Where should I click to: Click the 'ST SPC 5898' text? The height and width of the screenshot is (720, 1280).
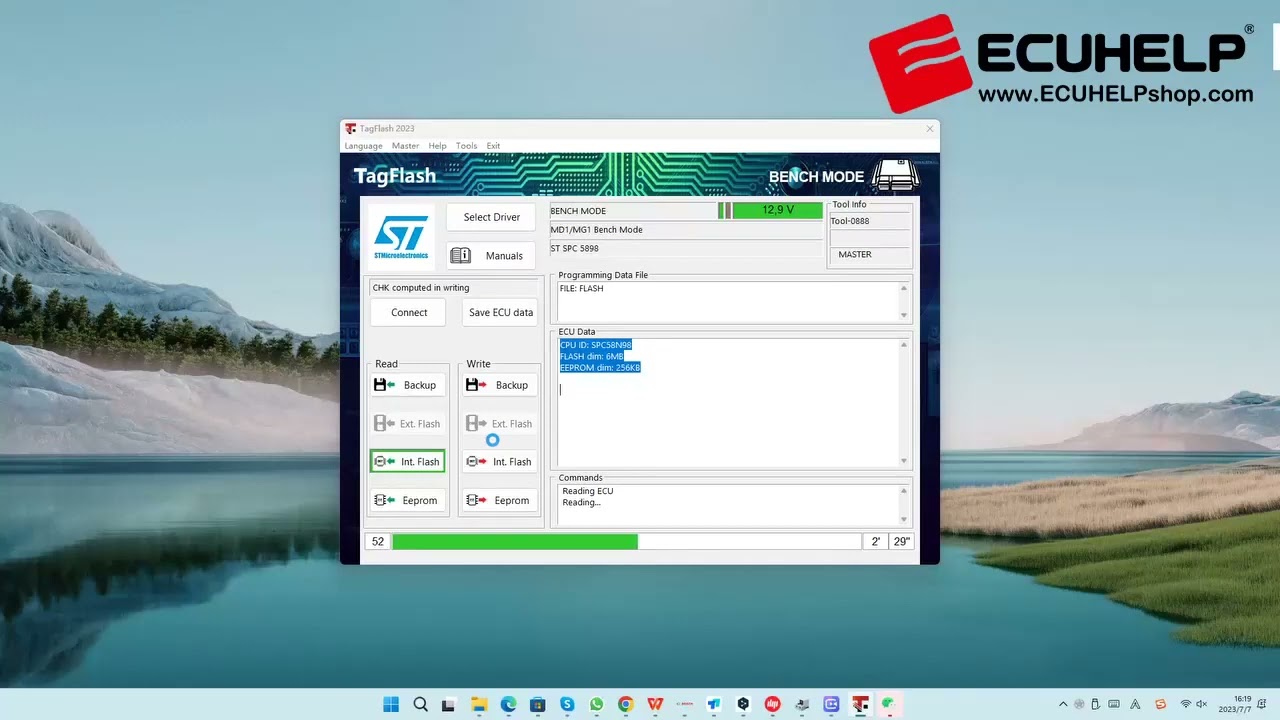coord(574,248)
